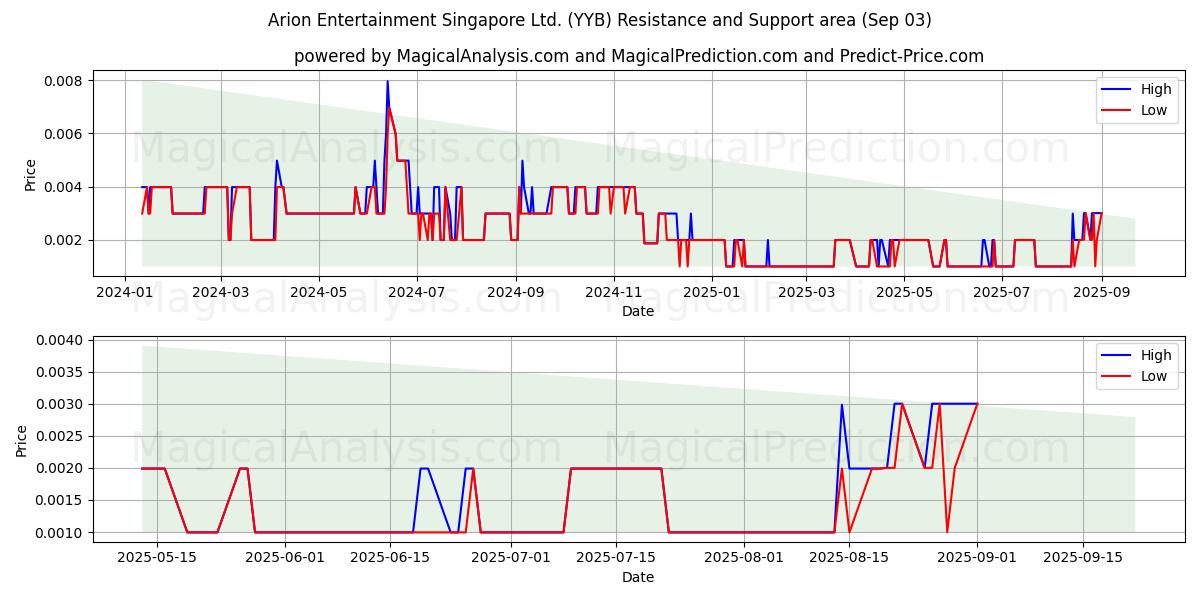Click the '2025-07' x-axis tick label
The image size is (1200, 600).
(1002, 292)
